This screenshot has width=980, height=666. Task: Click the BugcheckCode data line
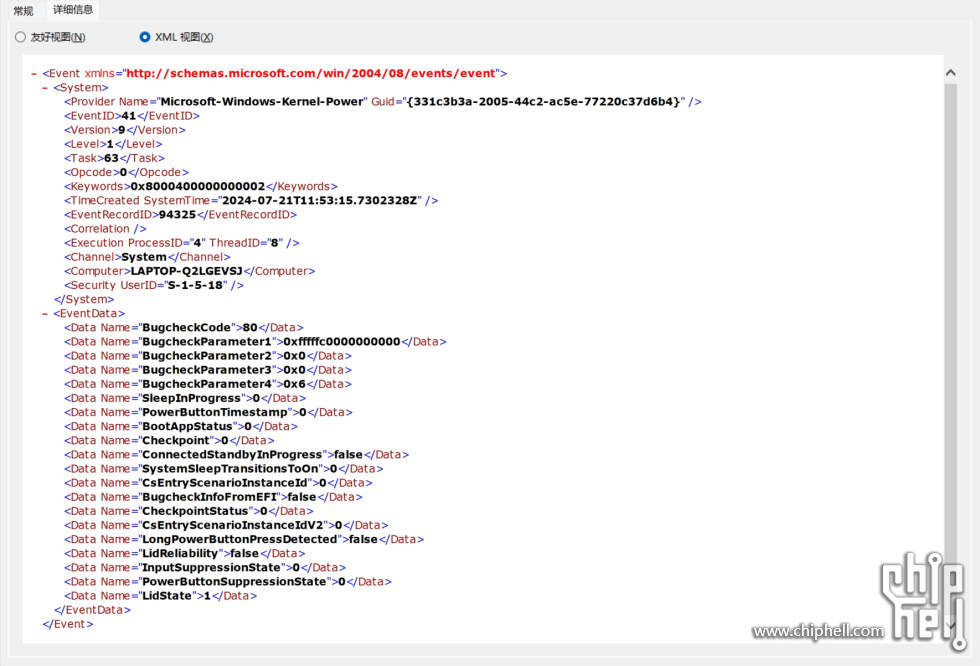pyautogui.click(x=184, y=327)
